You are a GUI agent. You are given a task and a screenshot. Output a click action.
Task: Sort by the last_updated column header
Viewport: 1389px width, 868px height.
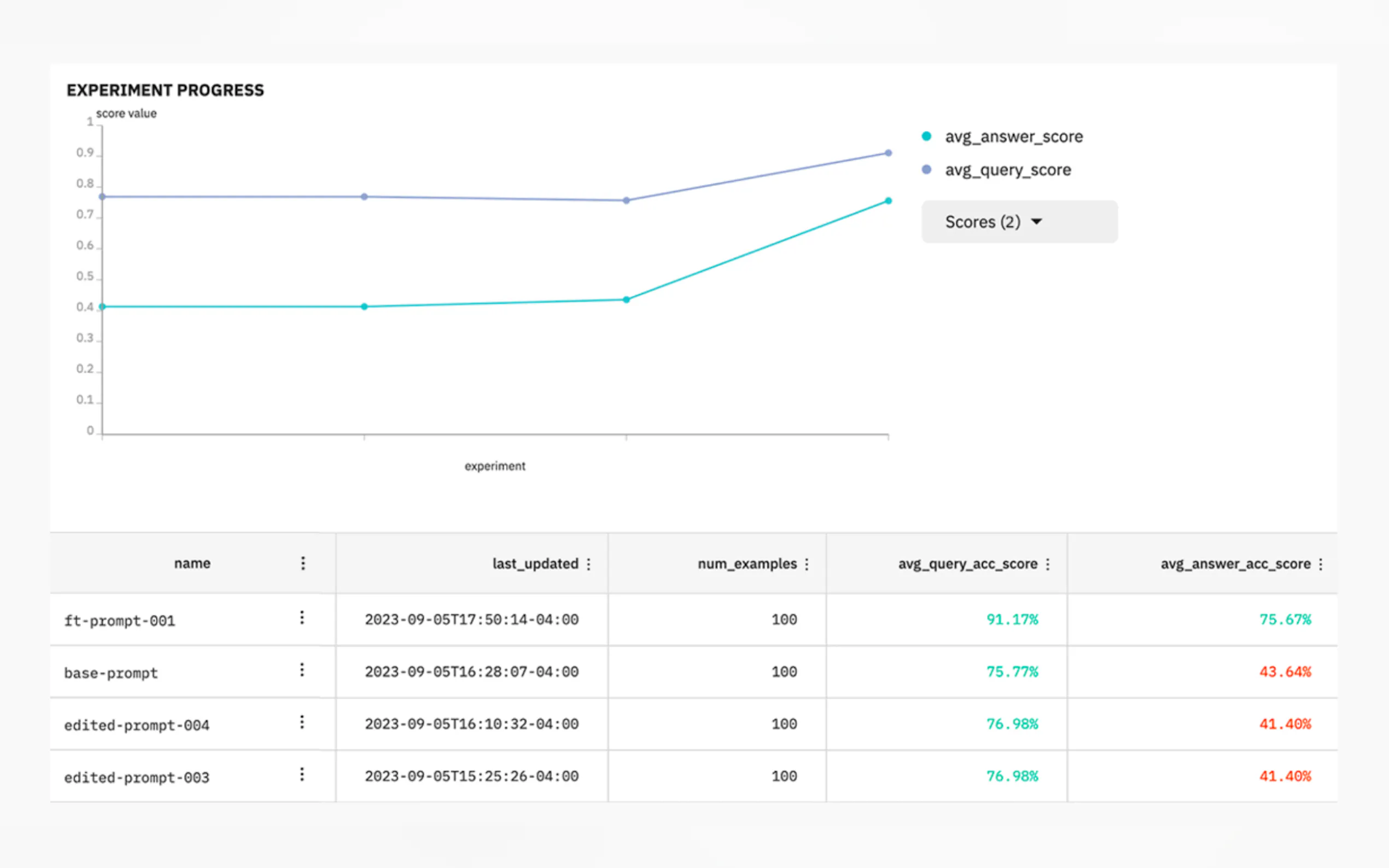535,564
